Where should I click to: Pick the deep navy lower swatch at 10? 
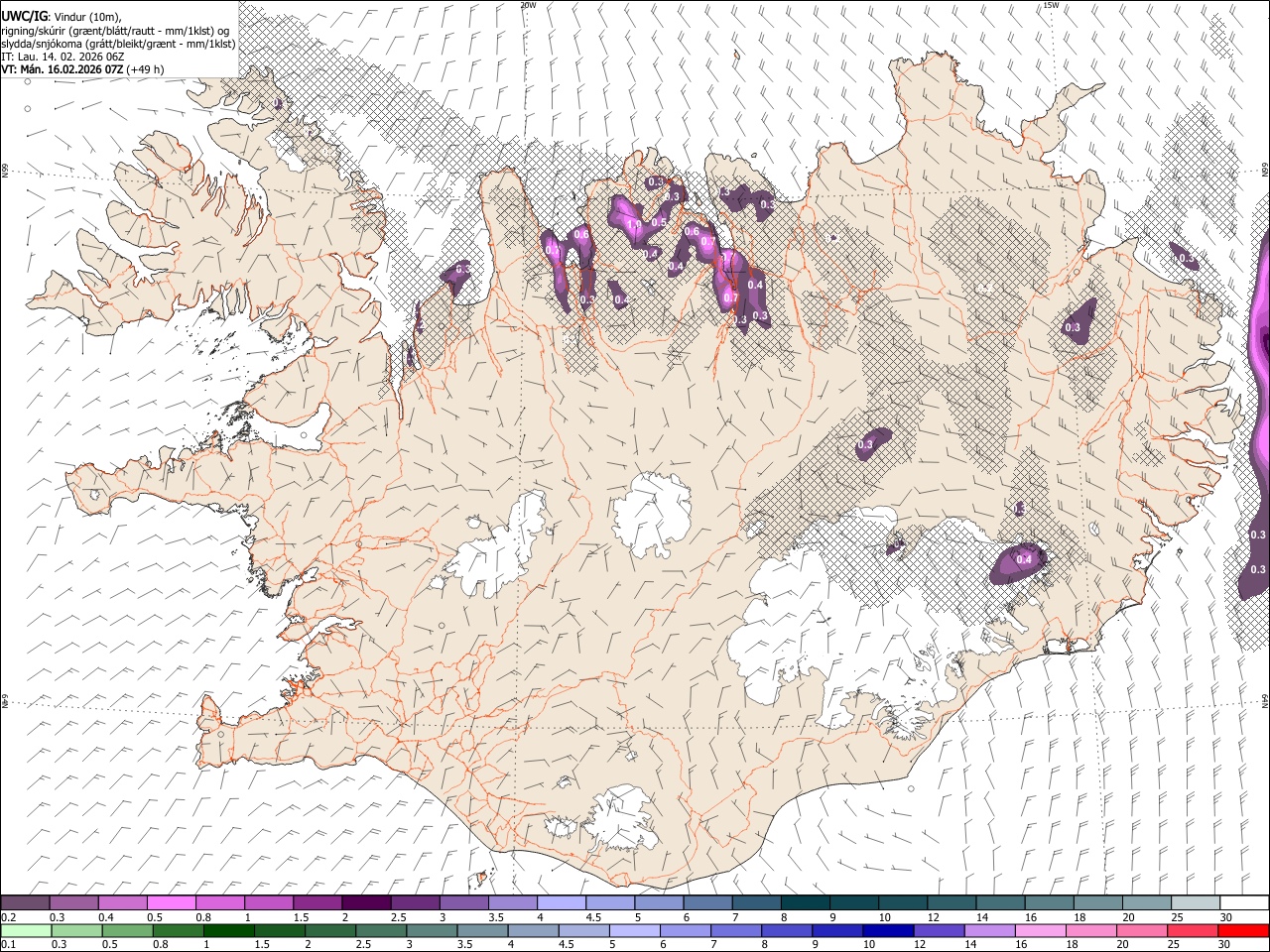(887, 930)
